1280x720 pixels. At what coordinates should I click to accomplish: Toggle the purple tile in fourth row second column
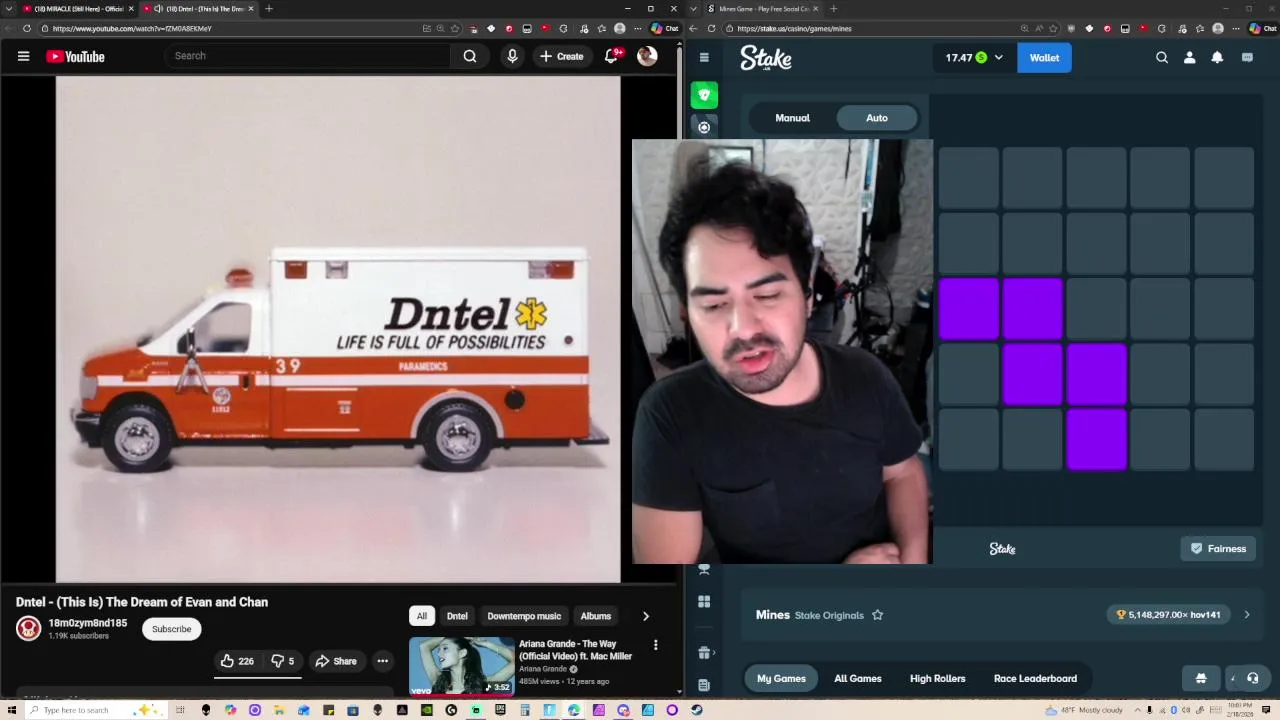1032,374
